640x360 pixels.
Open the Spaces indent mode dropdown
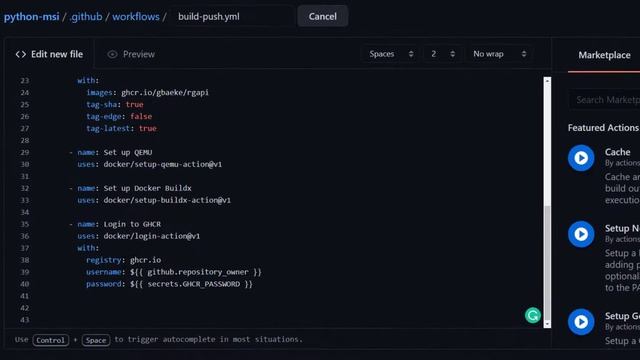point(390,54)
